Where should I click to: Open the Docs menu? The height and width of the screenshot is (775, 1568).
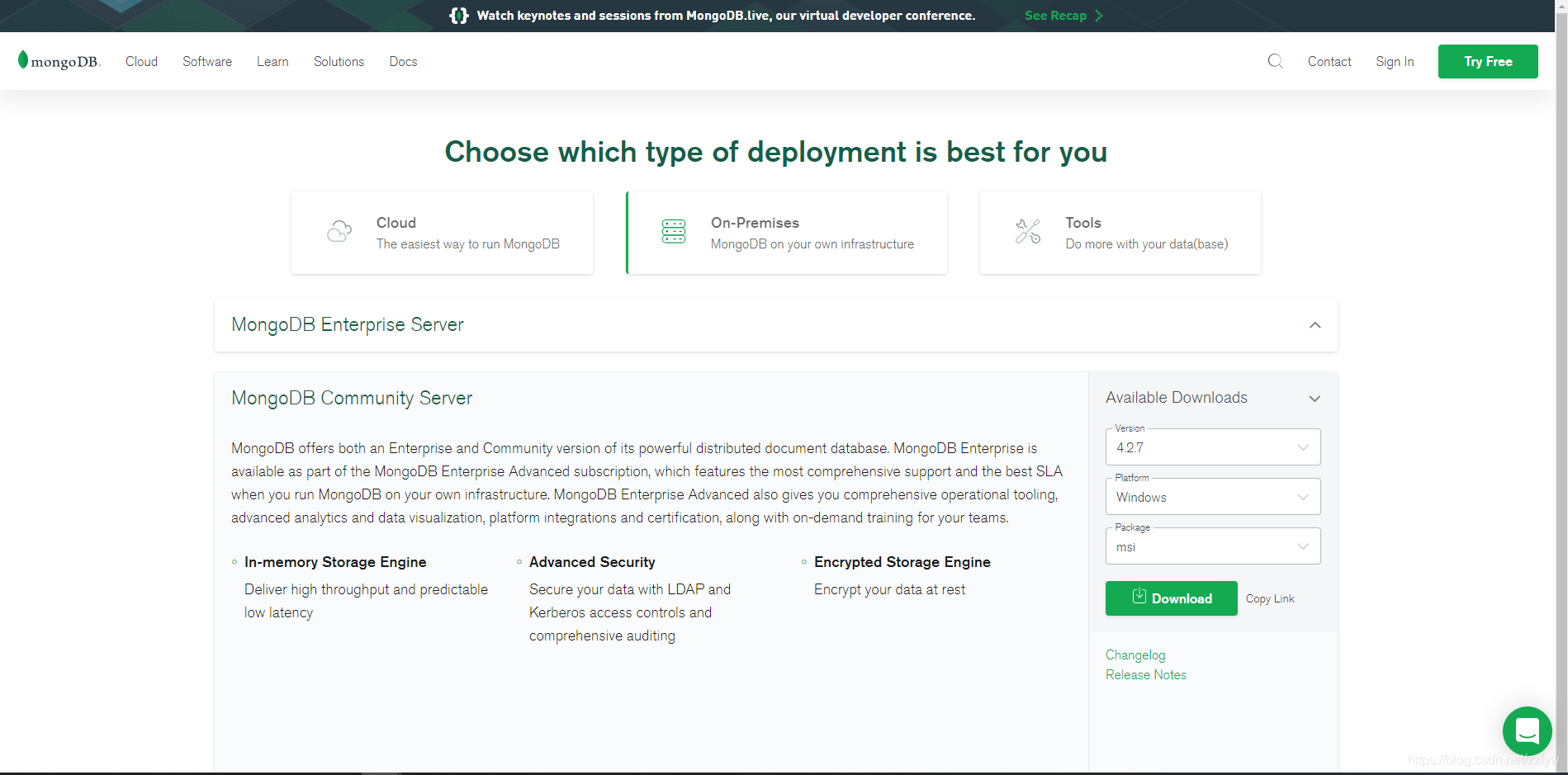403,61
